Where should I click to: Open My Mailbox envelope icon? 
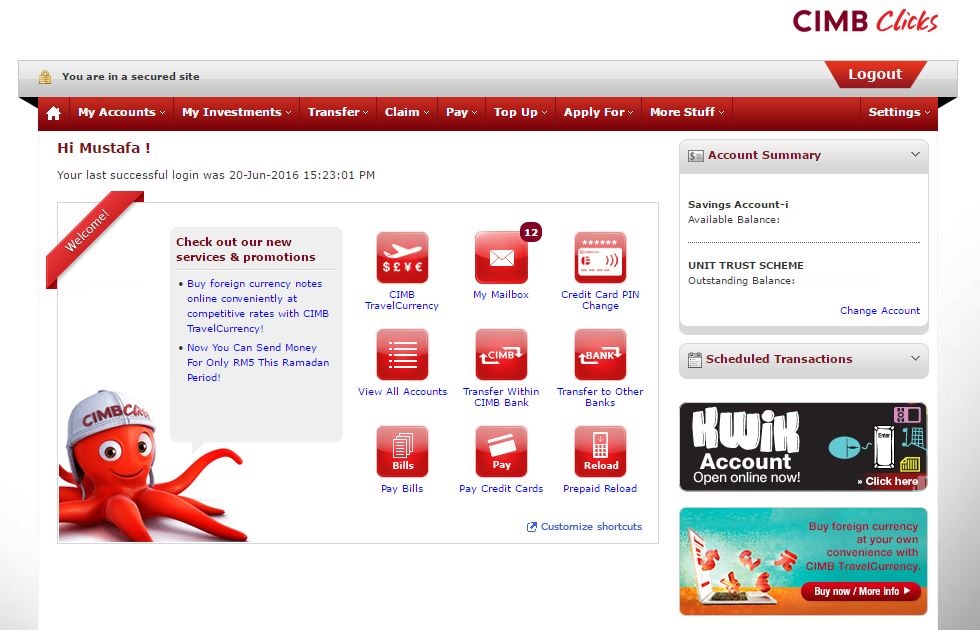coord(501,258)
